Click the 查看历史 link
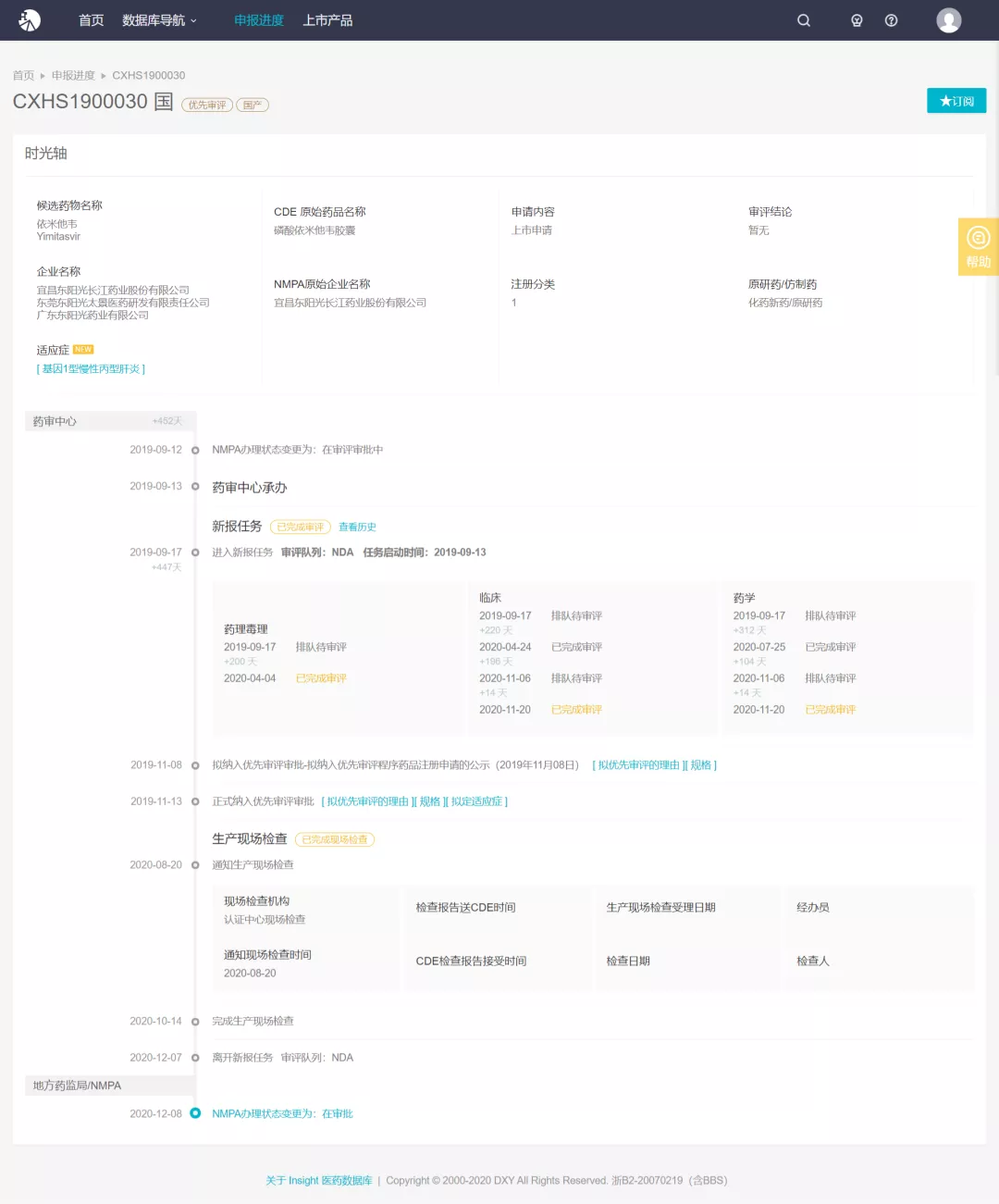 click(x=357, y=528)
